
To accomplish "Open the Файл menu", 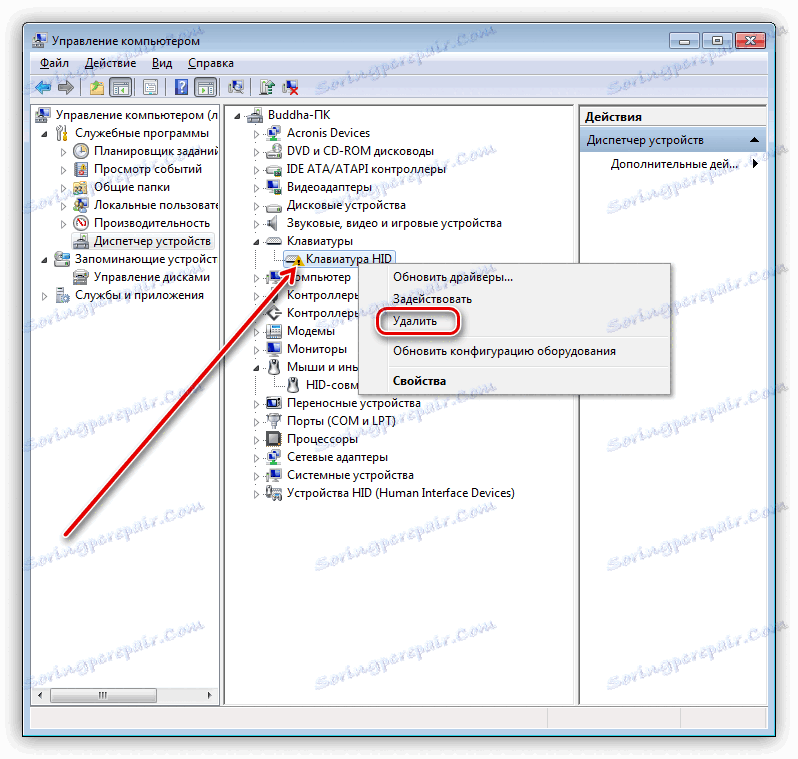I will click(54, 63).
